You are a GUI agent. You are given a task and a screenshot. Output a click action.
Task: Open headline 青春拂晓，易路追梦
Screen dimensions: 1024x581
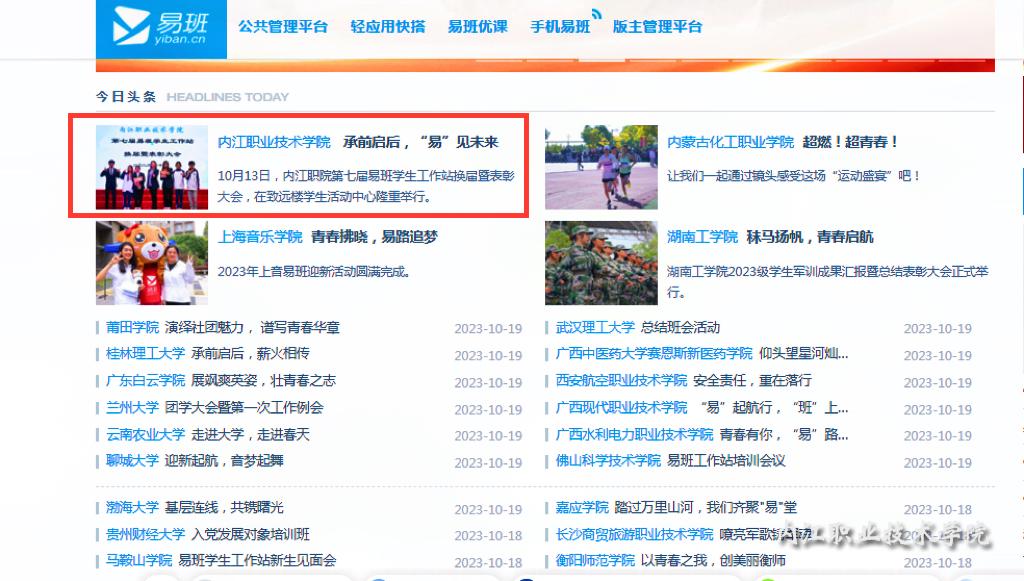pyautogui.click(x=374, y=237)
